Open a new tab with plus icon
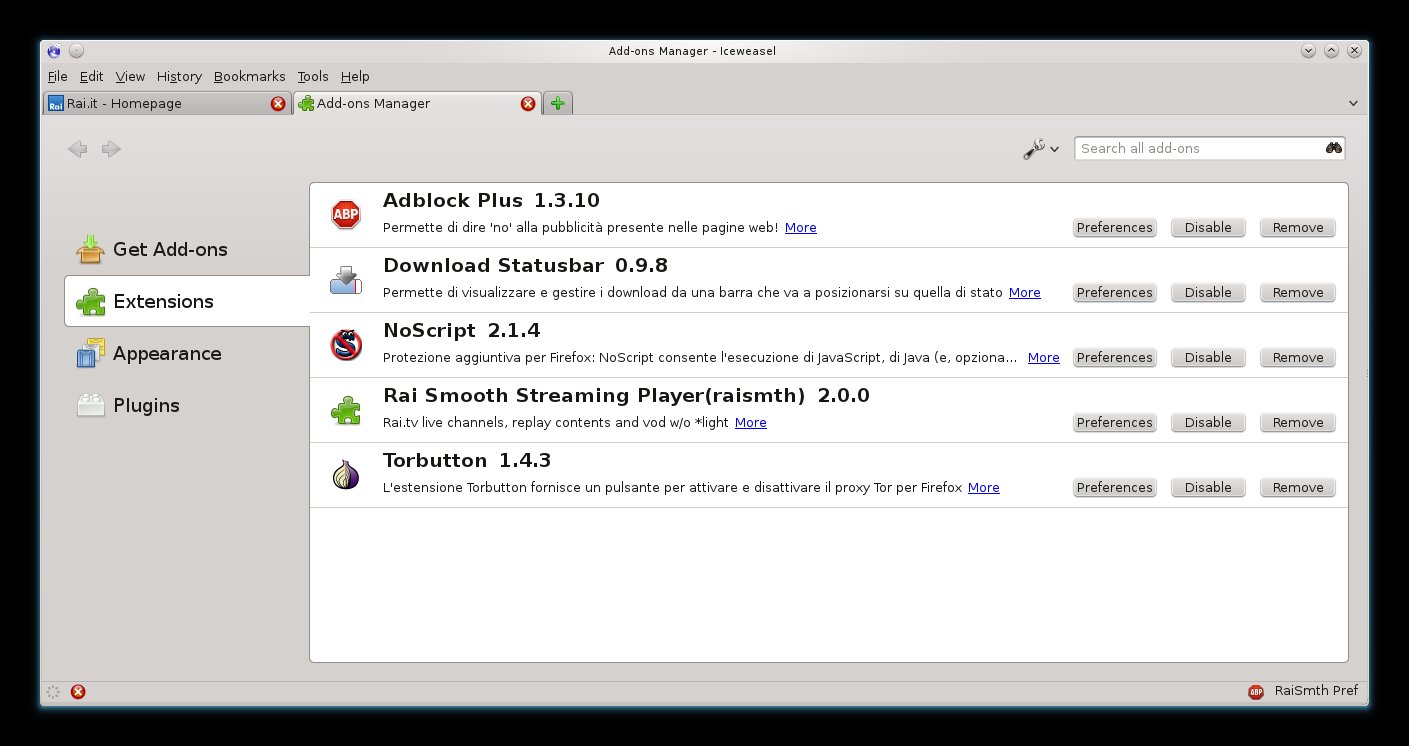 click(558, 103)
